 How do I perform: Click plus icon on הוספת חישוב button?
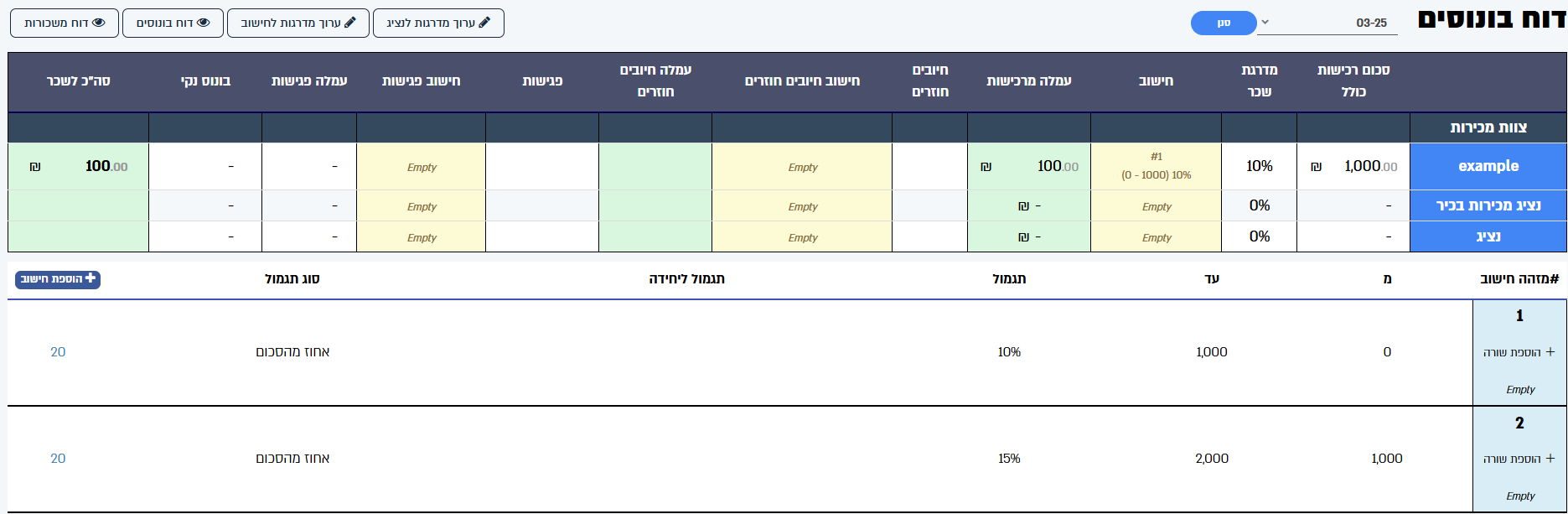click(x=91, y=278)
